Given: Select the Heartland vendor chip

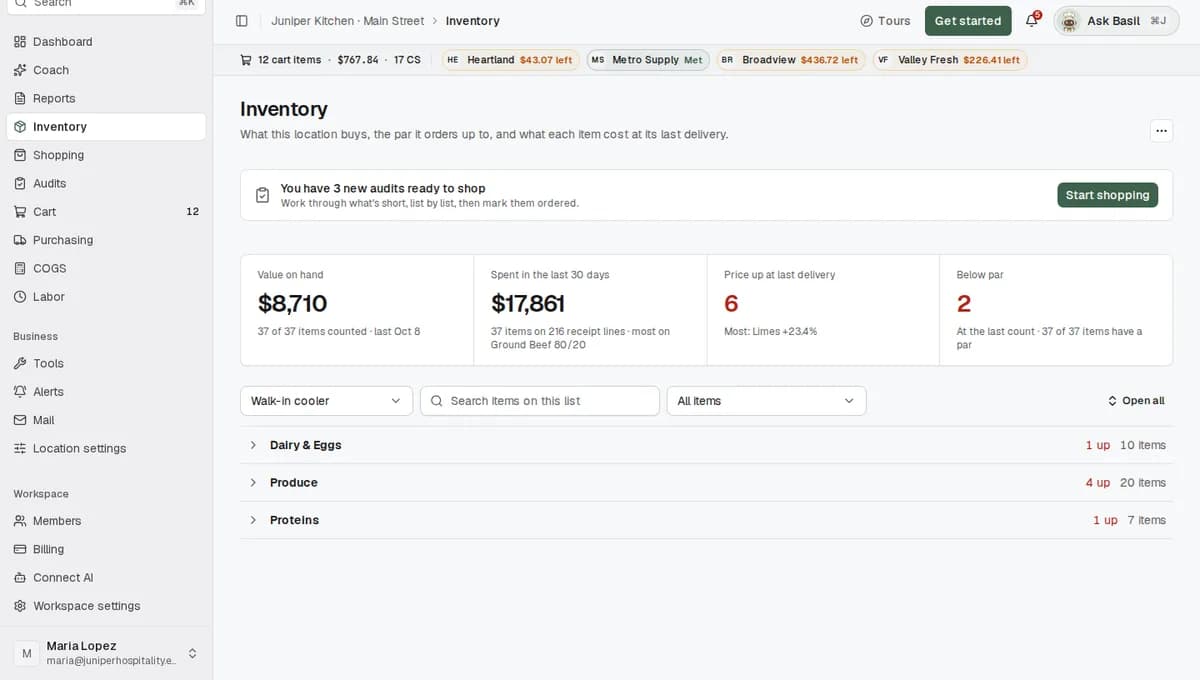Looking at the screenshot, I should click(x=510, y=60).
